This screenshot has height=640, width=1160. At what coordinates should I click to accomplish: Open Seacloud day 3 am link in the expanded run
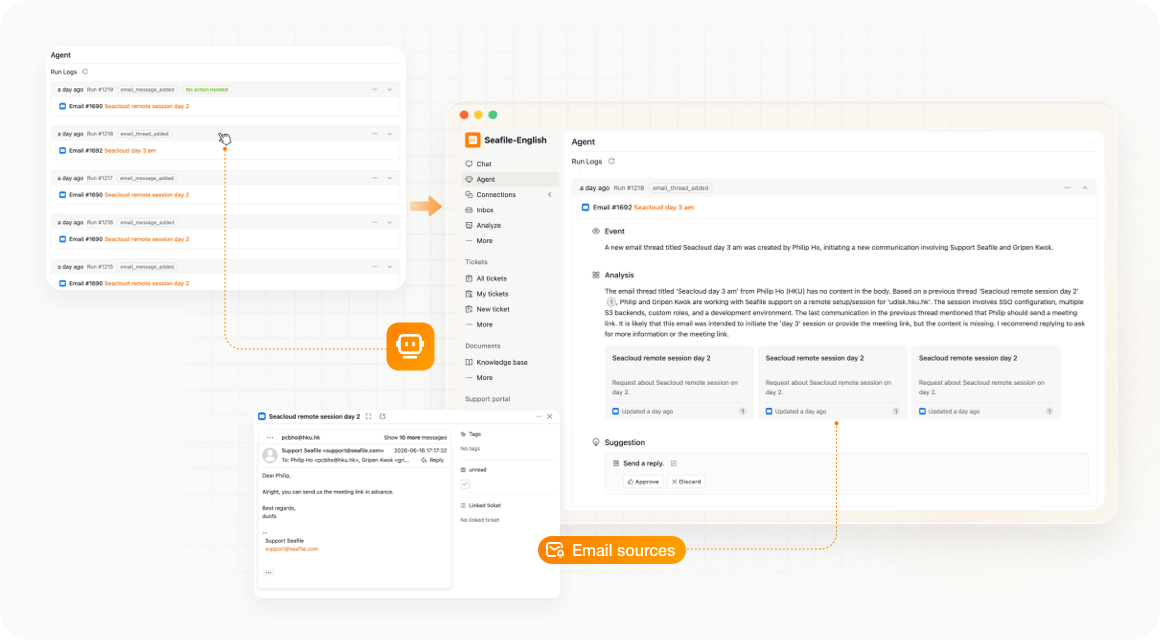(664, 207)
